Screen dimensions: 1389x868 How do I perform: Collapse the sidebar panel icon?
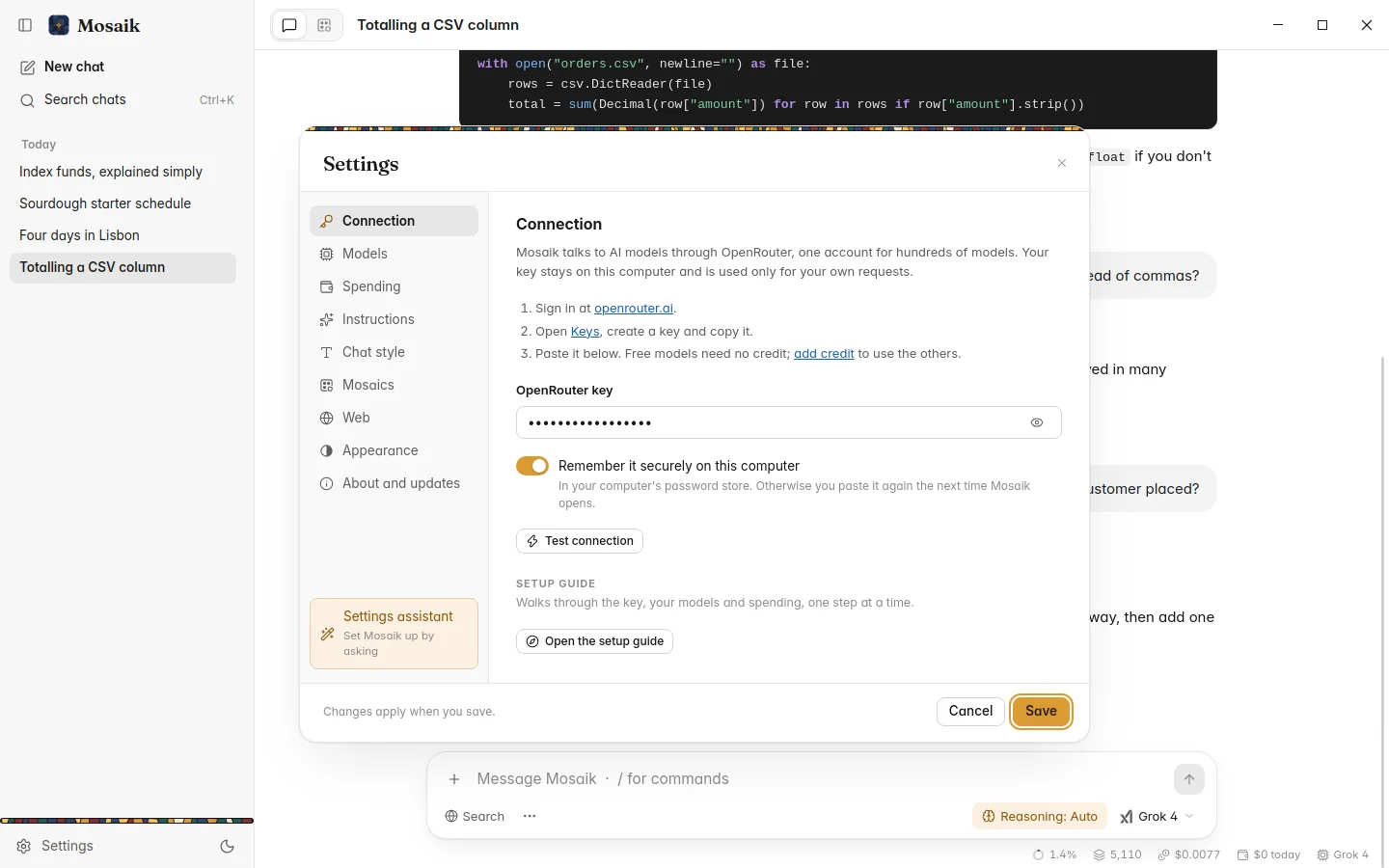pyautogui.click(x=26, y=25)
